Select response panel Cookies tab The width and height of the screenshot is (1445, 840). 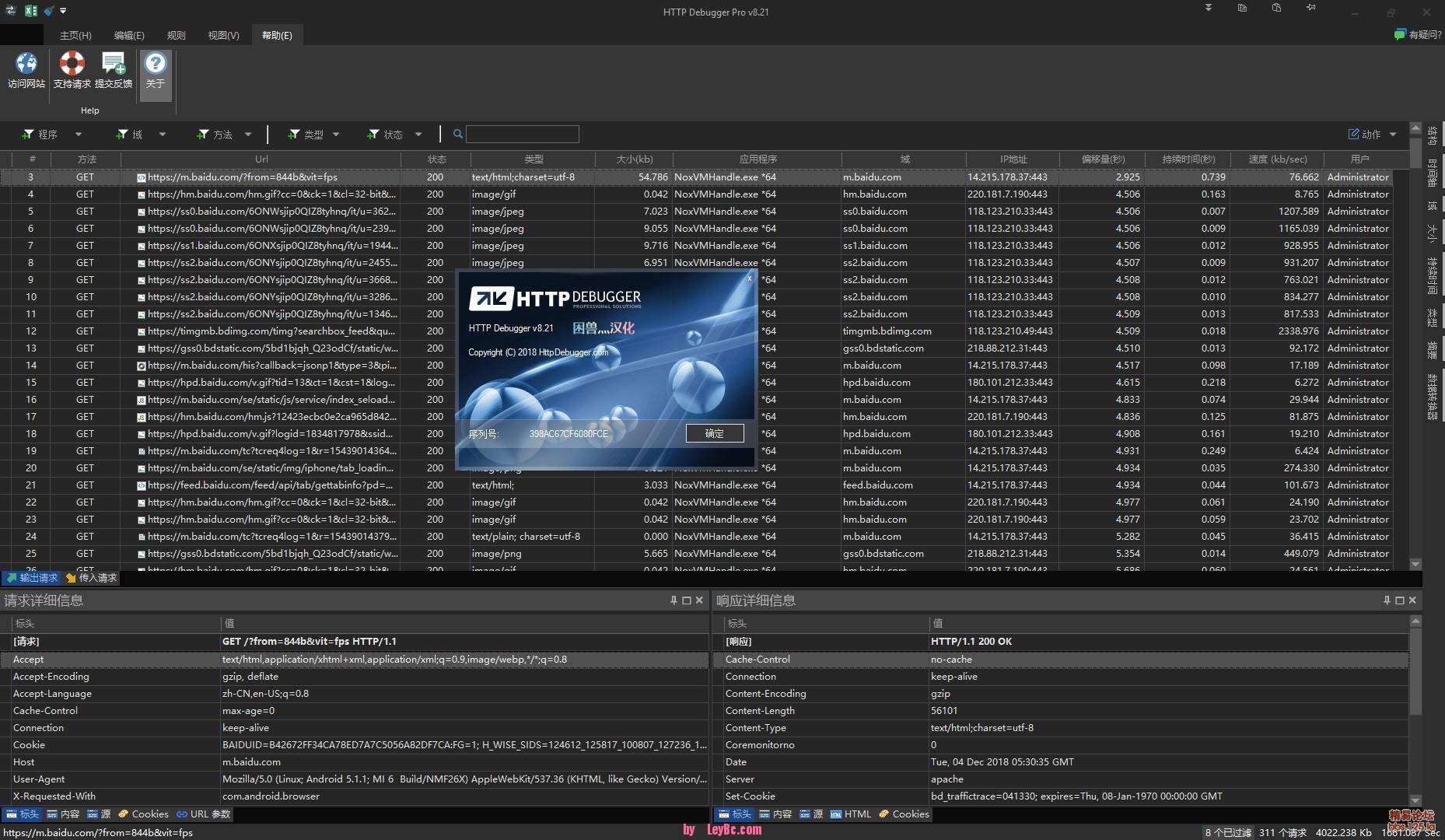[x=904, y=814]
